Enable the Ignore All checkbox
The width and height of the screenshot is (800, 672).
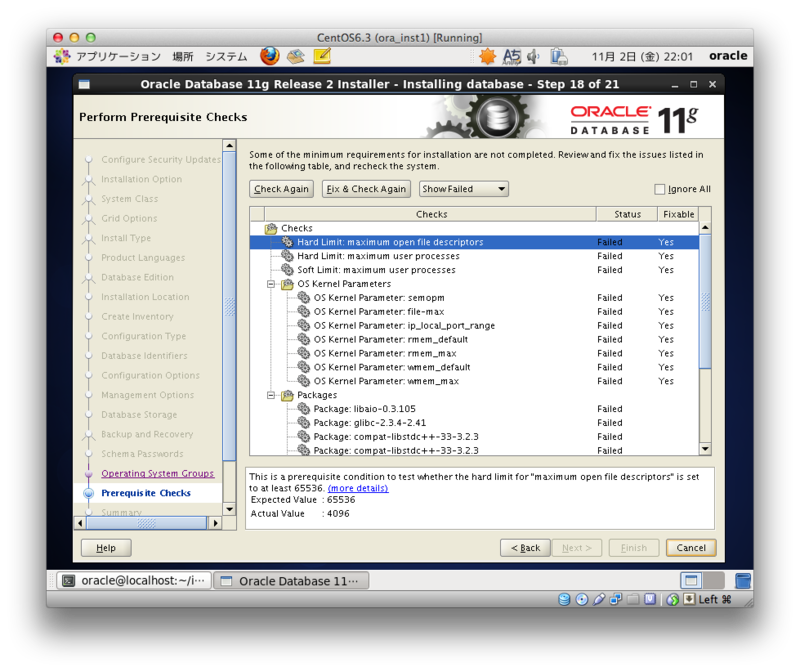click(x=660, y=189)
